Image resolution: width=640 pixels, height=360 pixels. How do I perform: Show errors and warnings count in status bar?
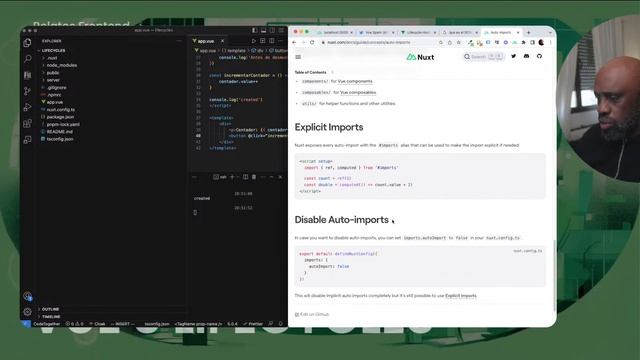[x=75, y=324]
